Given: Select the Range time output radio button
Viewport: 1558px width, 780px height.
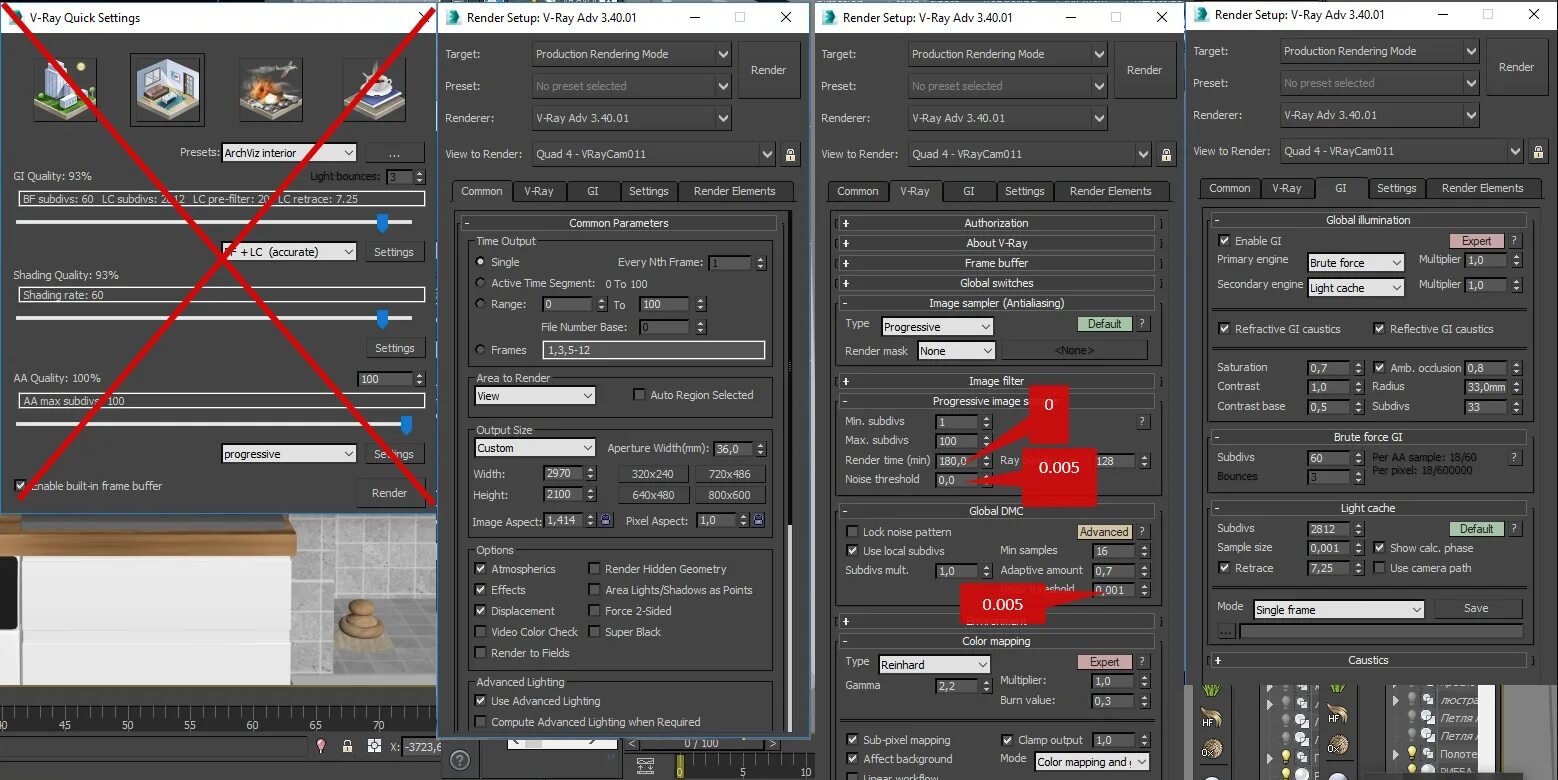Looking at the screenshot, I should (x=481, y=304).
